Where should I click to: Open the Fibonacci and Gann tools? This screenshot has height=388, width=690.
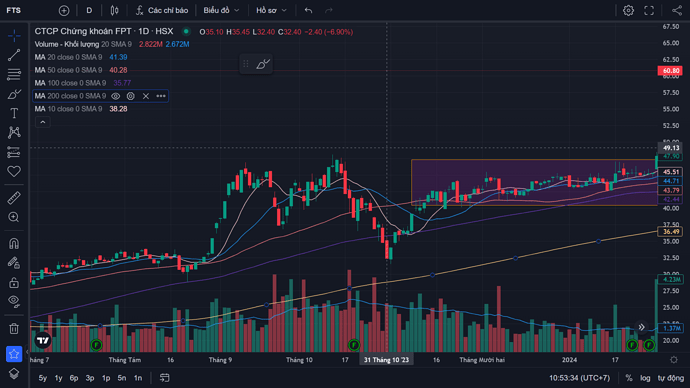pyautogui.click(x=14, y=74)
